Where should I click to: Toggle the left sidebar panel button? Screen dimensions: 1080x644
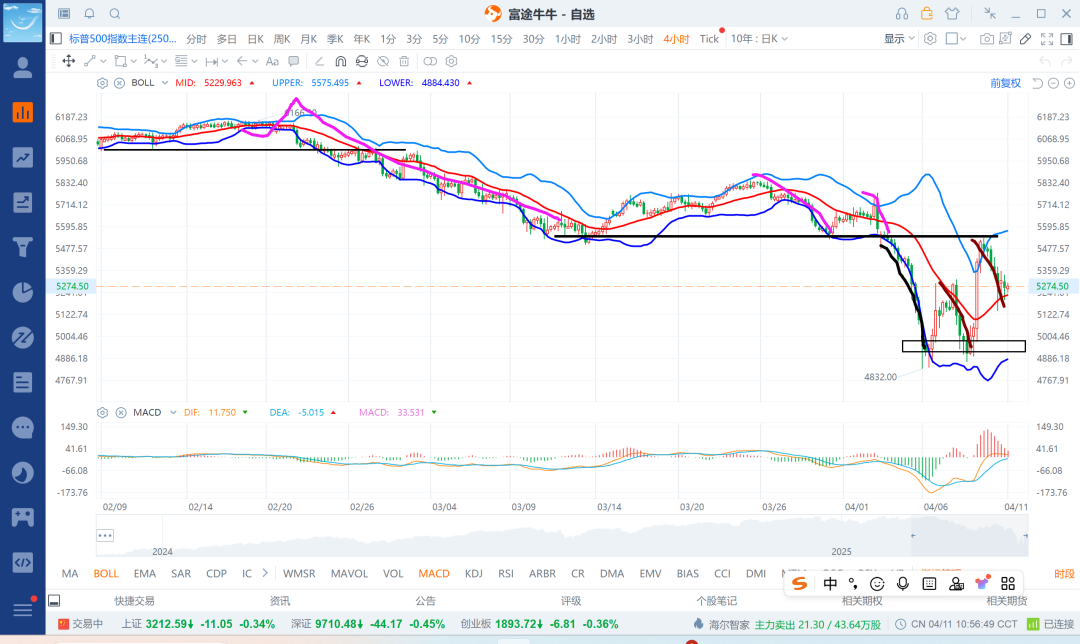click(x=55, y=38)
